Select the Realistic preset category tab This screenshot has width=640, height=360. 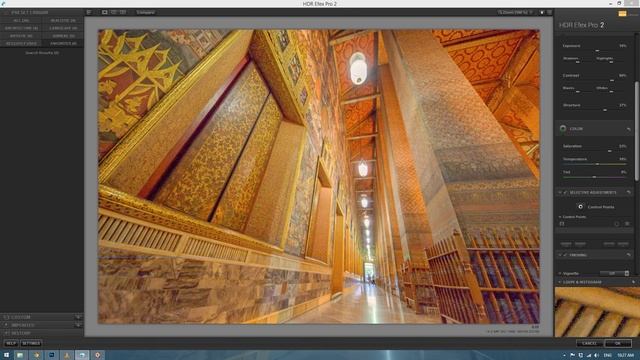[x=63, y=20]
